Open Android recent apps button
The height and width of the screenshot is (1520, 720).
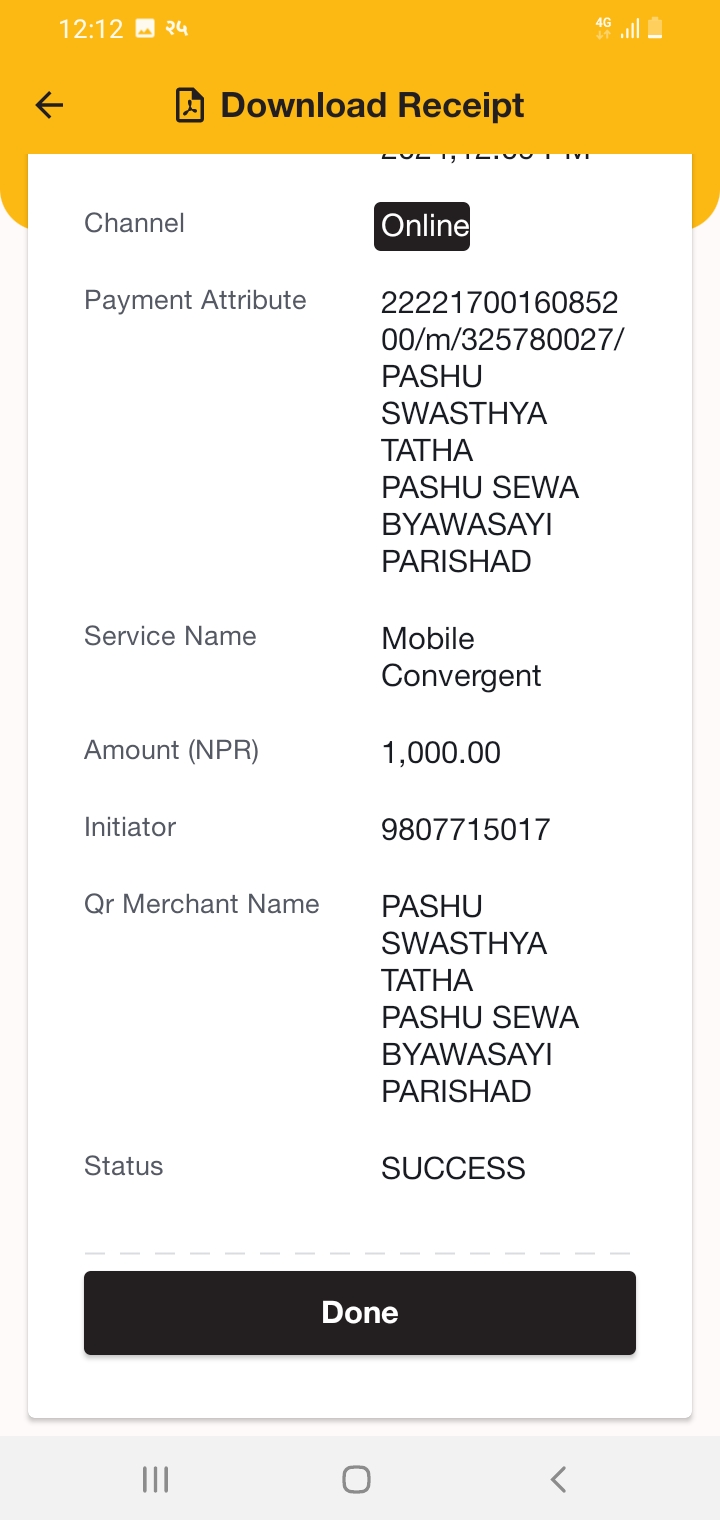pyautogui.click(x=155, y=1479)
